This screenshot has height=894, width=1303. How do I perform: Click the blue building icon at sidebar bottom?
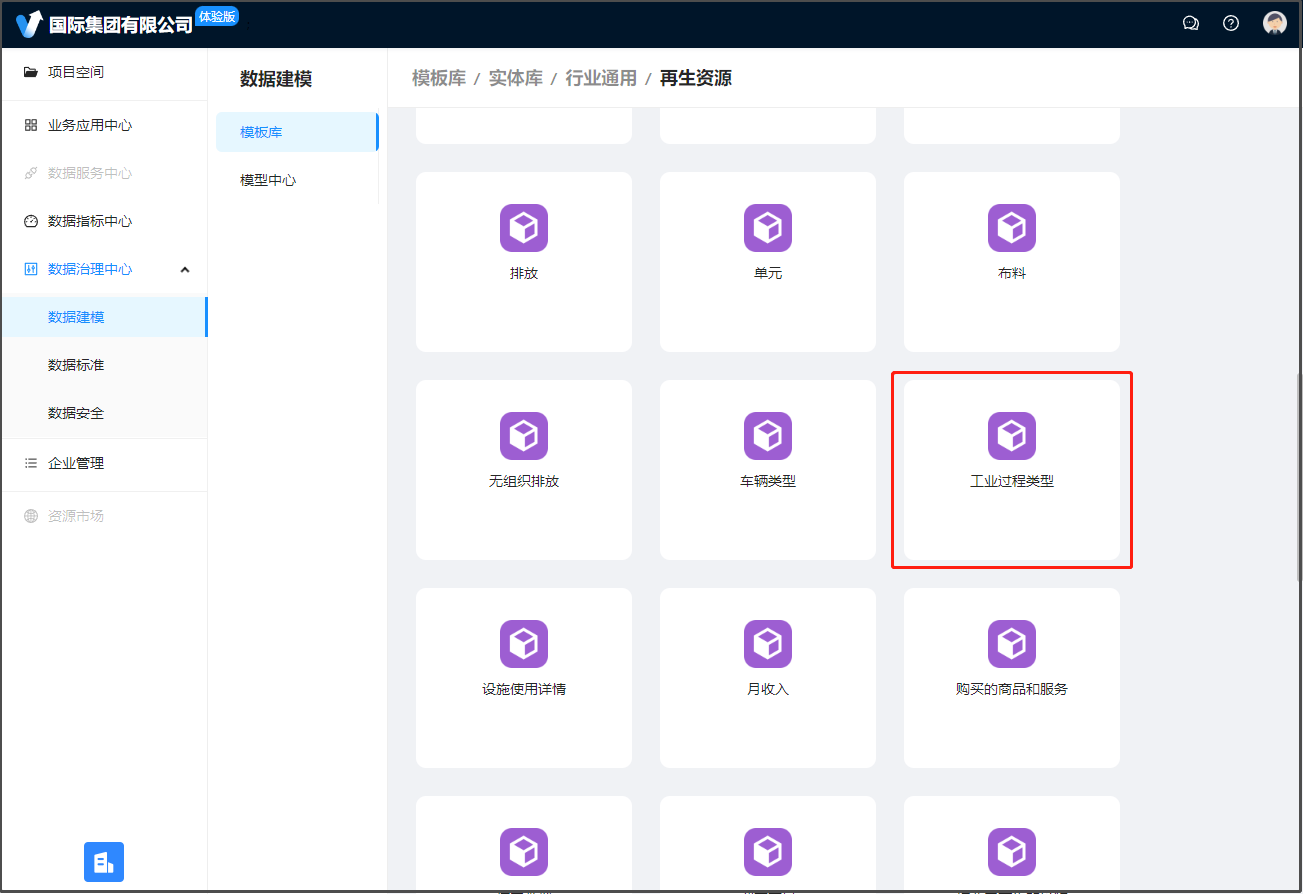104,861
